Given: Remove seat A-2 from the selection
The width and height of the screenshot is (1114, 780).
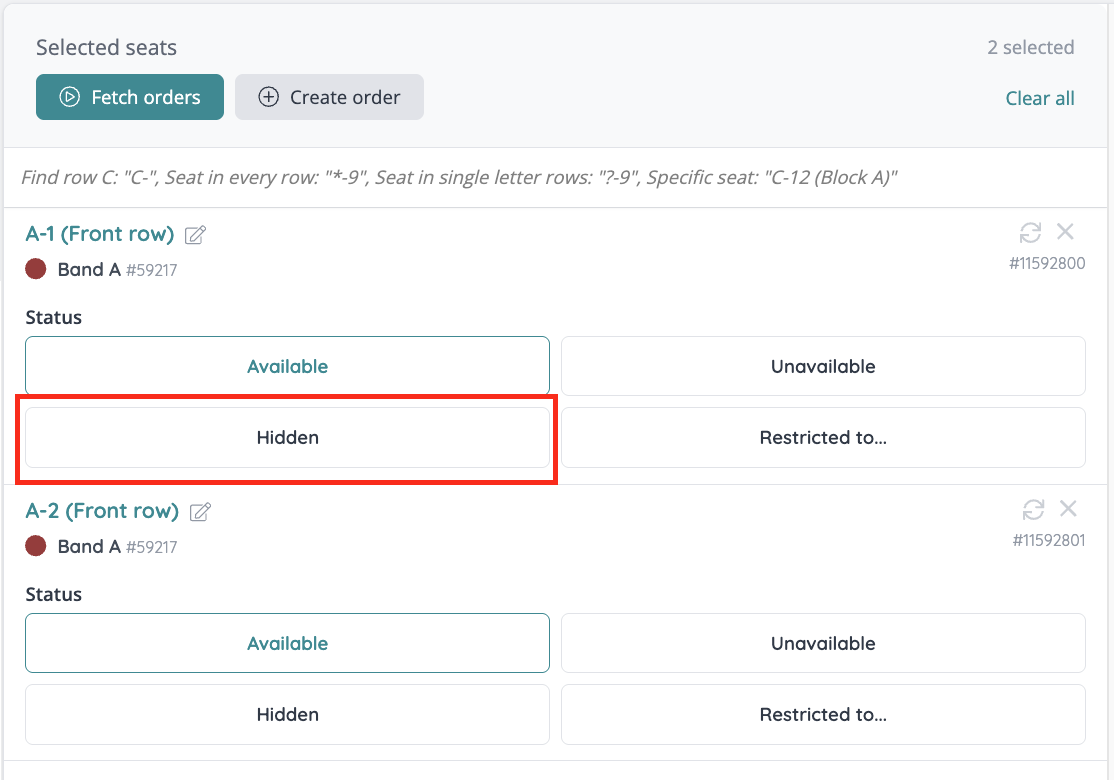Looking at the screenshot, I should pos(1068,509).
